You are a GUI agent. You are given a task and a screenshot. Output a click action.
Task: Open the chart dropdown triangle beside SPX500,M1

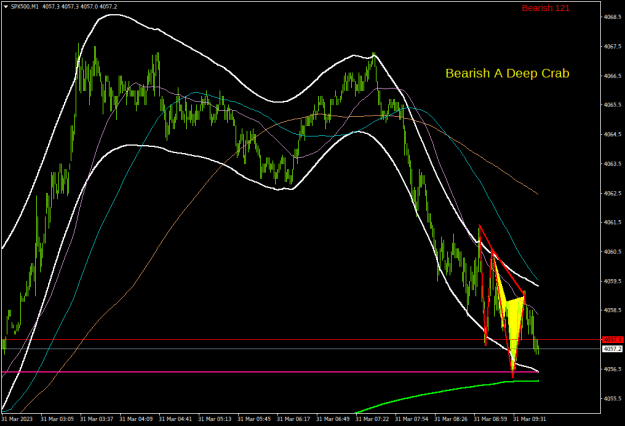tap(6, 6)
